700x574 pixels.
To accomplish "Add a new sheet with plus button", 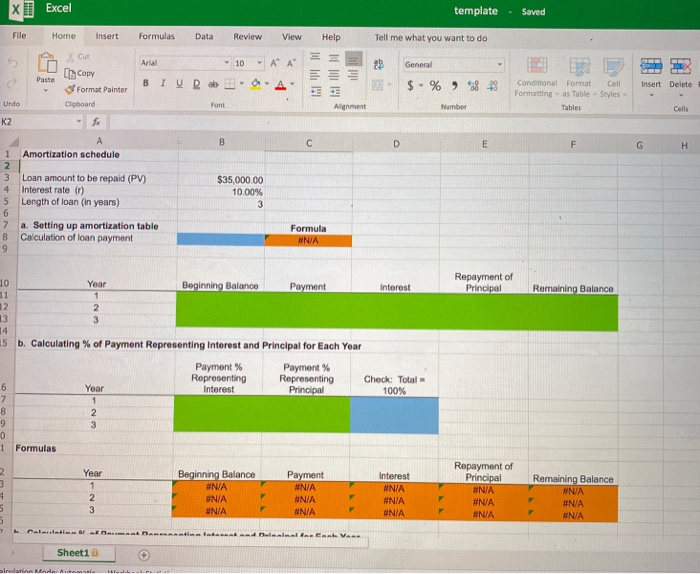I will click(x=144, y=555).
